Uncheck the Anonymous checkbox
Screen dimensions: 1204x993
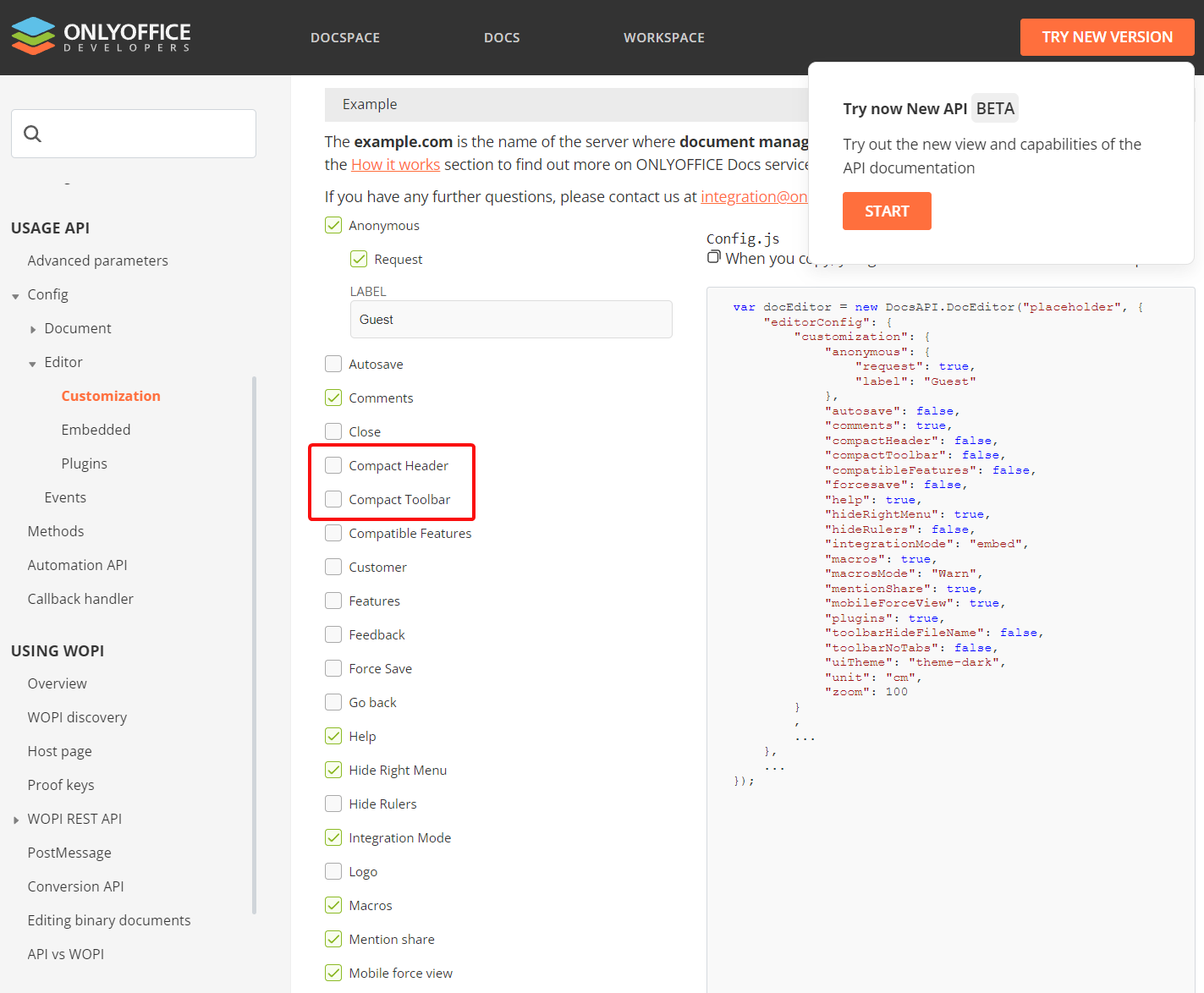333,225
